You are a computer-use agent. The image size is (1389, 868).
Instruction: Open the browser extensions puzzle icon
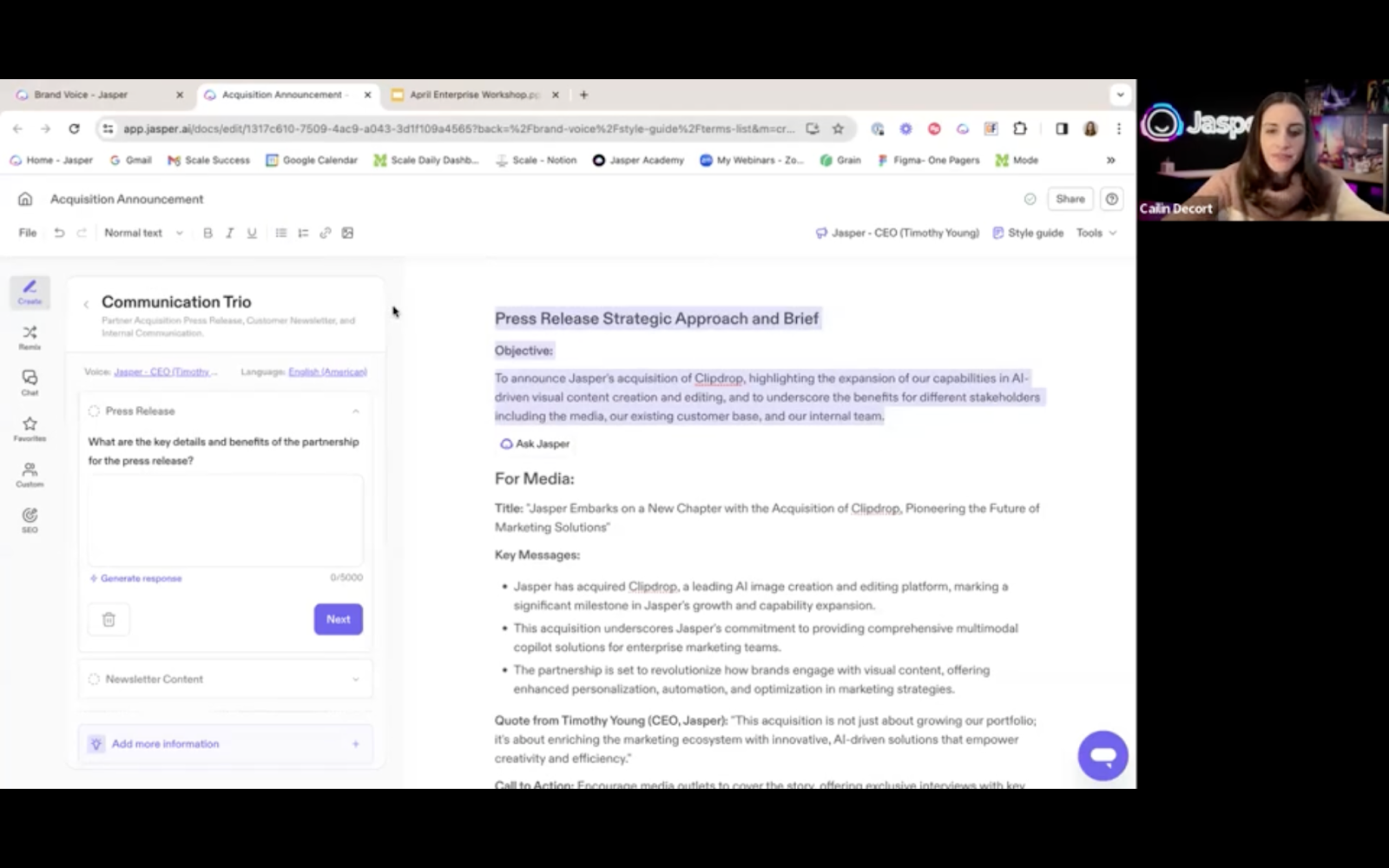coord(1020,128)
